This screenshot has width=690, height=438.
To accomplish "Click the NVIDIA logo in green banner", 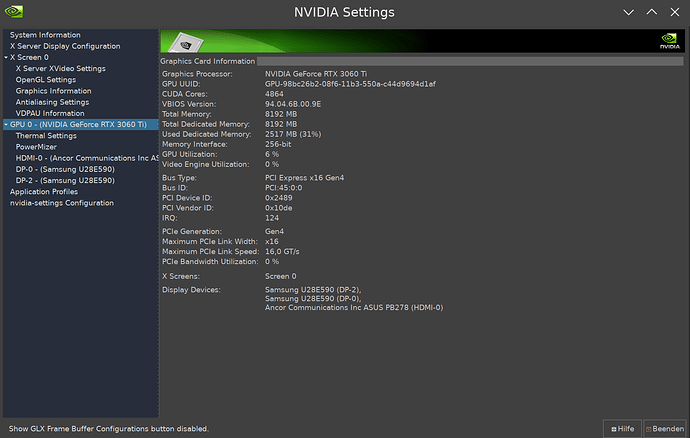I will pos(669,41).
